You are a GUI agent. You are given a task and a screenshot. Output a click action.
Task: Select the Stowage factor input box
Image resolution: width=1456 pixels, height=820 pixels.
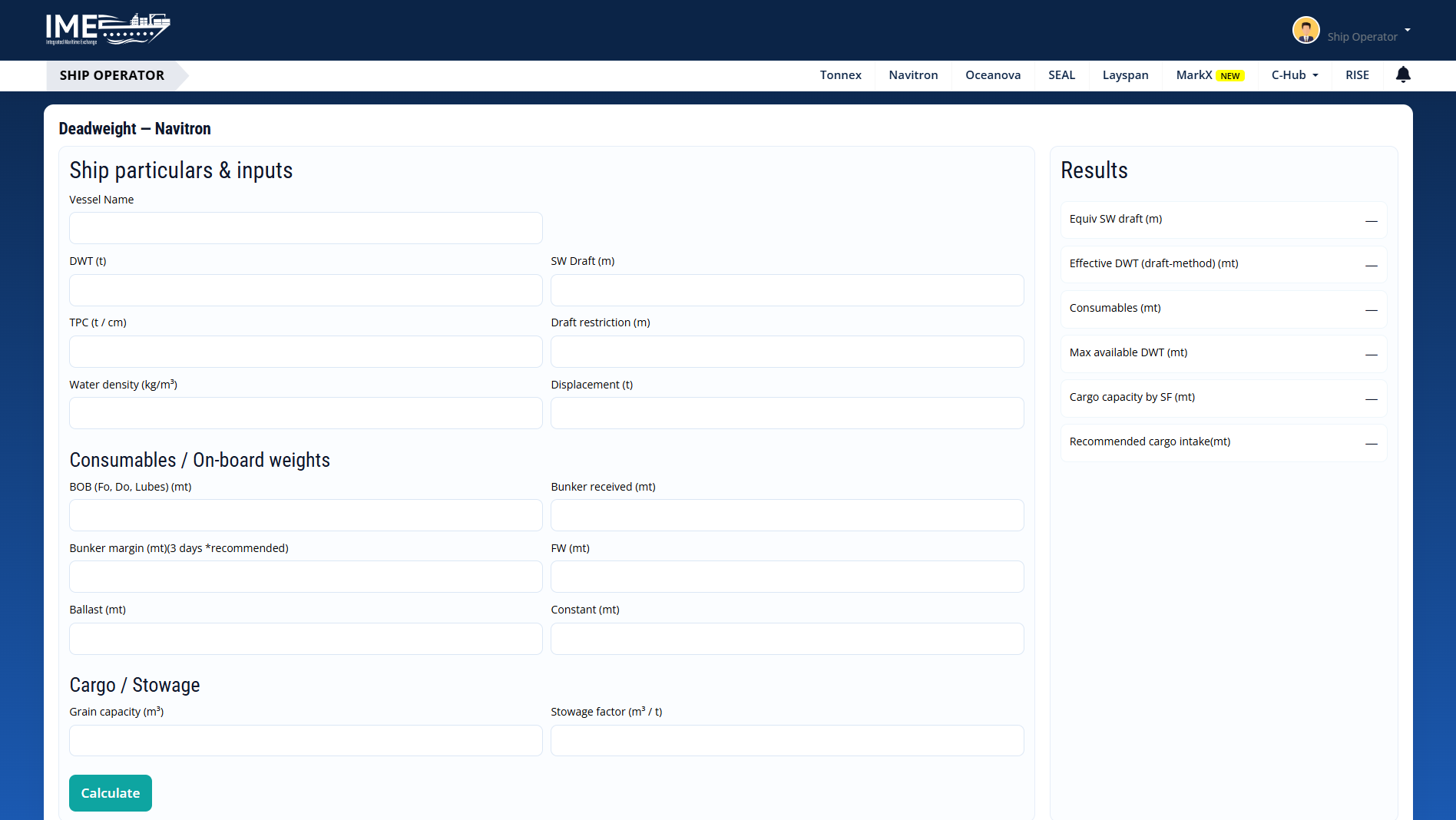pos(787,741)
